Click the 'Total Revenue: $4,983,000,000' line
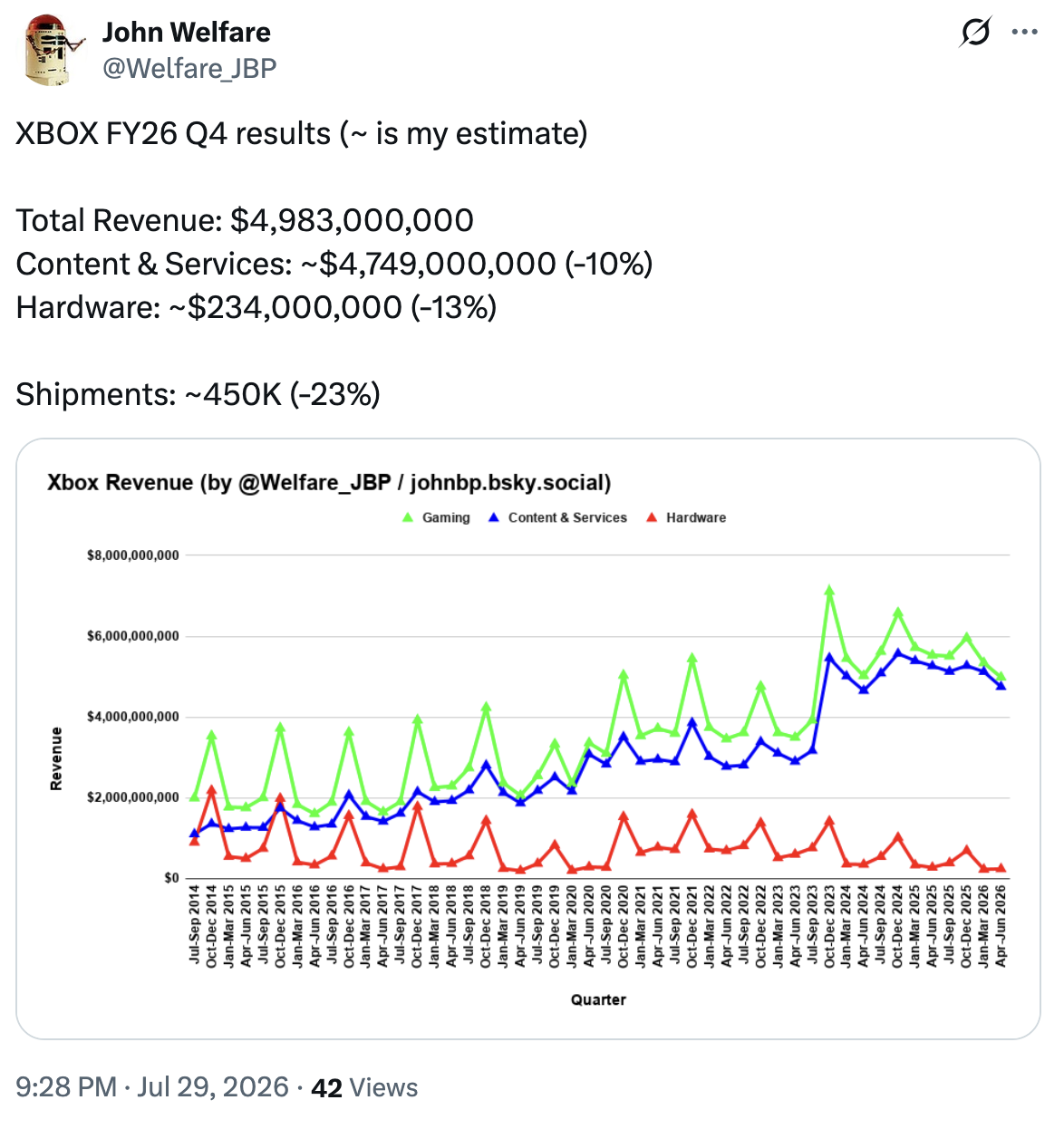This screenshot has height=1129, width=1064. point(245,220)
